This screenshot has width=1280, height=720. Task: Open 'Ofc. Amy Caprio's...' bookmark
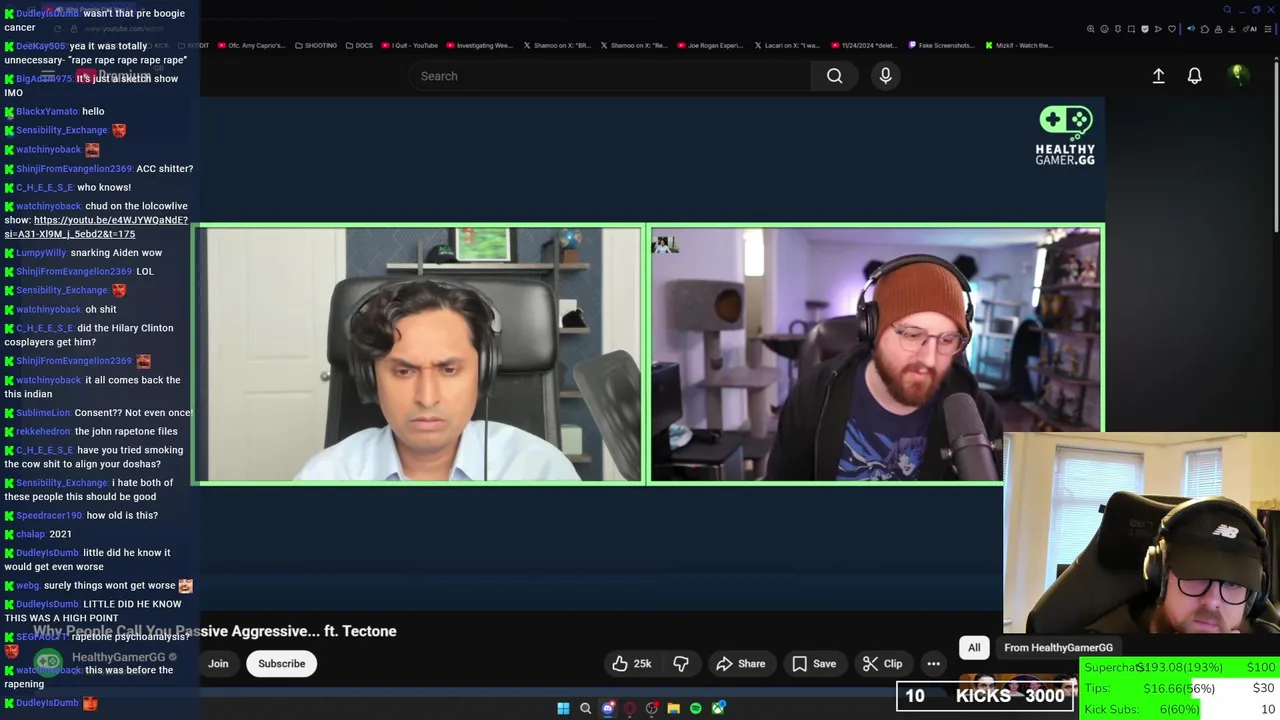click(x=252, y=45)
